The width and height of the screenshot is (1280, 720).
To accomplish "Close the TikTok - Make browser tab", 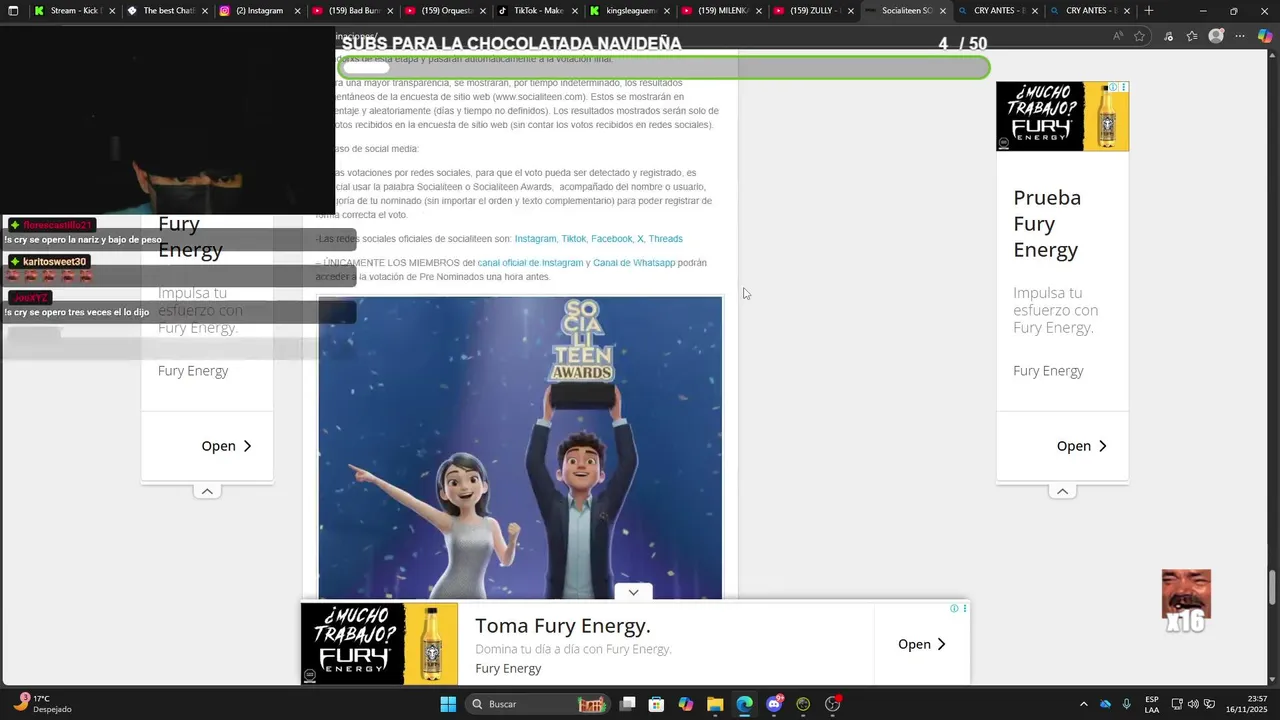I will 573,11.
